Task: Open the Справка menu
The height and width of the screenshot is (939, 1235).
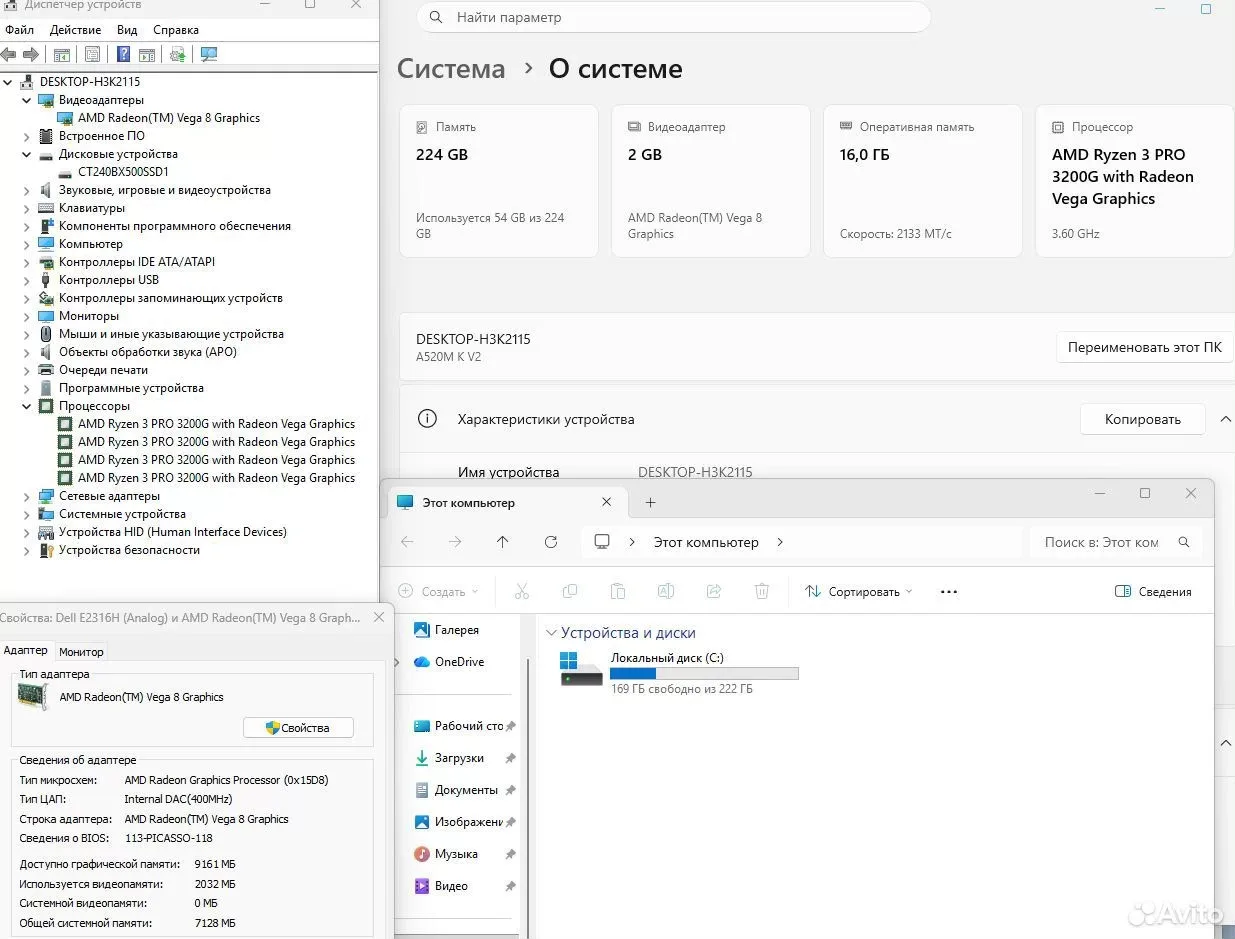Action: (176, 30)
